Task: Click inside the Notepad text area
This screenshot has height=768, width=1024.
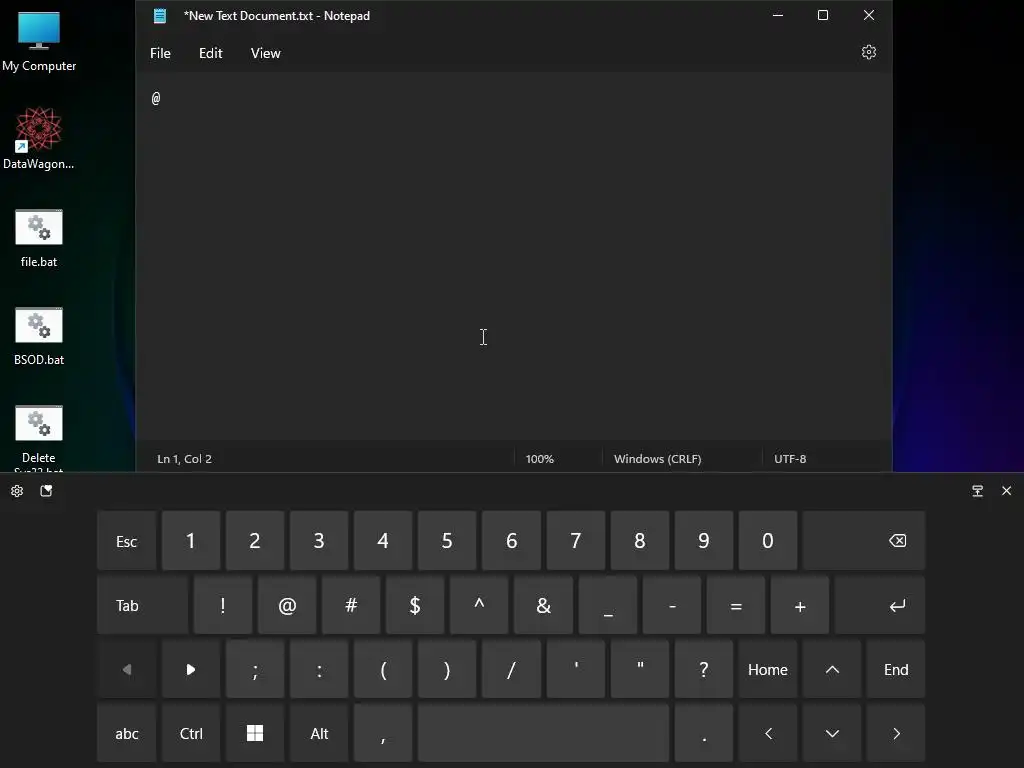Action: pyautogui.click(x=513, y=258)
